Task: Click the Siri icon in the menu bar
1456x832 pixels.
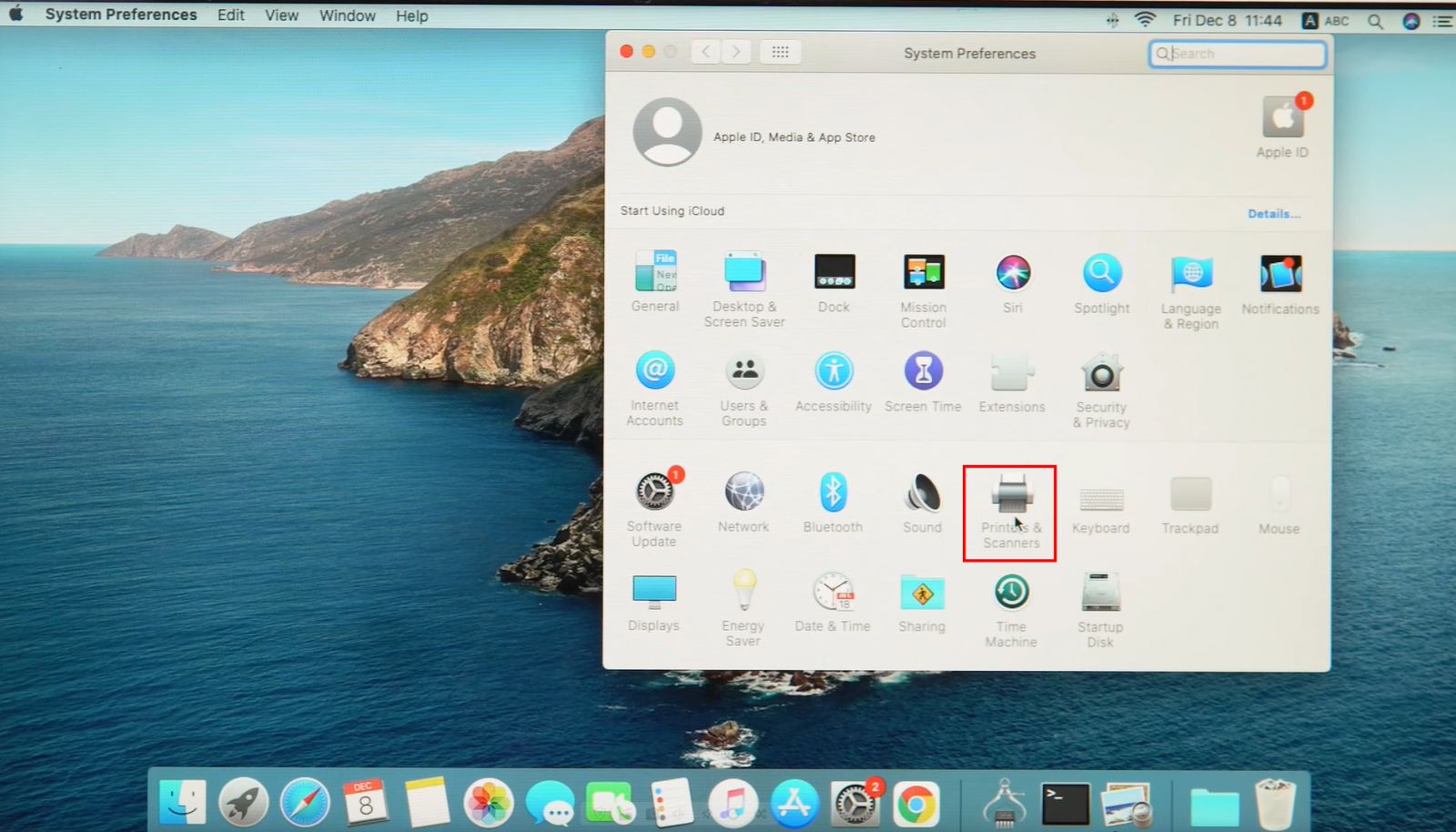Action: coord(1411,21)
